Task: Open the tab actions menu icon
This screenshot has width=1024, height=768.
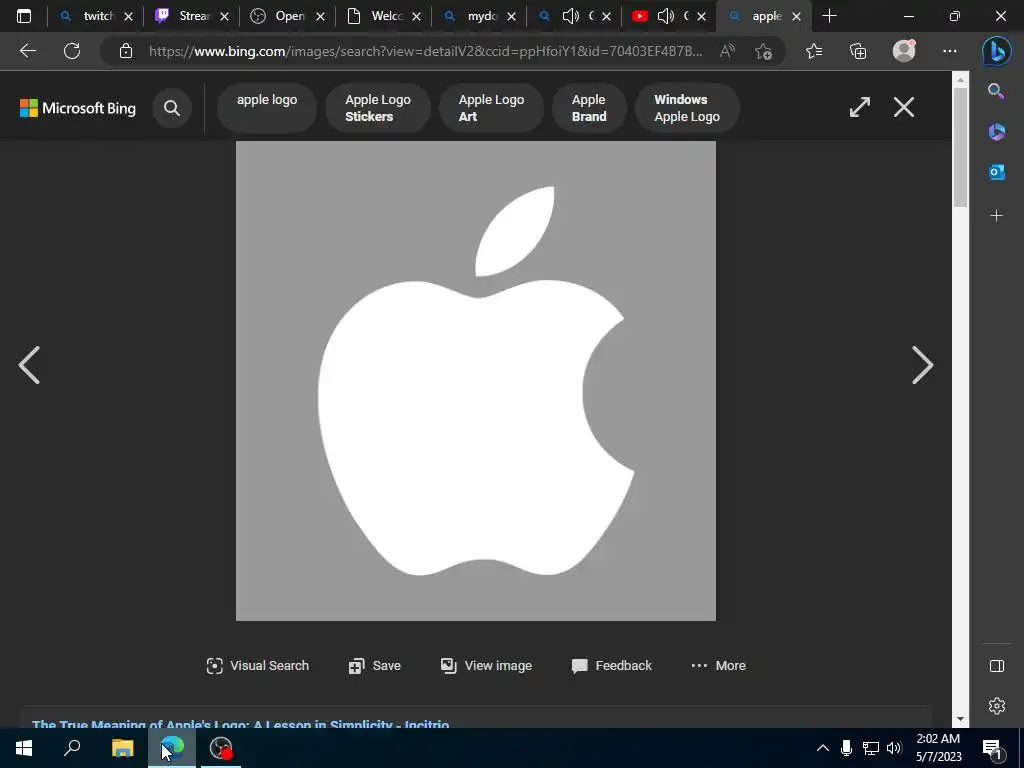Action: (24, 16)
